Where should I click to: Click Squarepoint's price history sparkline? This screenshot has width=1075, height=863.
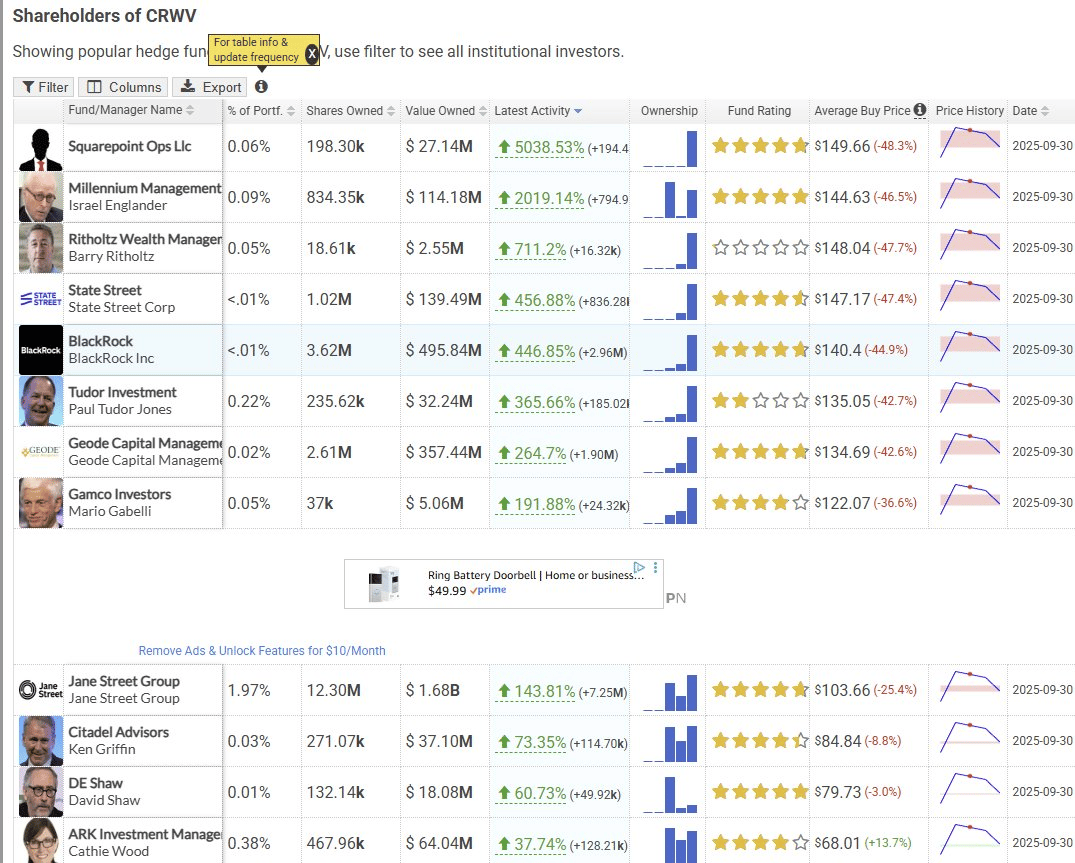point(970,142)
